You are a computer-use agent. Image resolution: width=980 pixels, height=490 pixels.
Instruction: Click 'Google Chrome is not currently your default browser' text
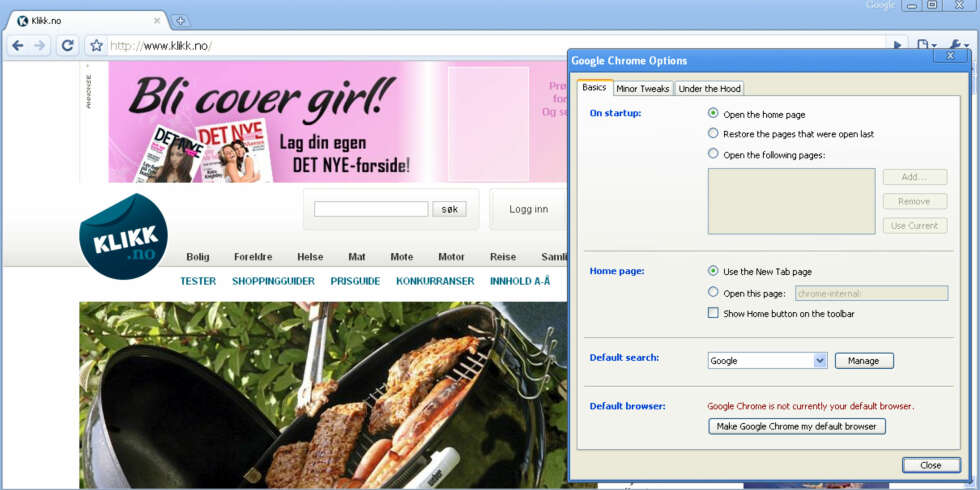pyautogui.click(x=811, y=406)
